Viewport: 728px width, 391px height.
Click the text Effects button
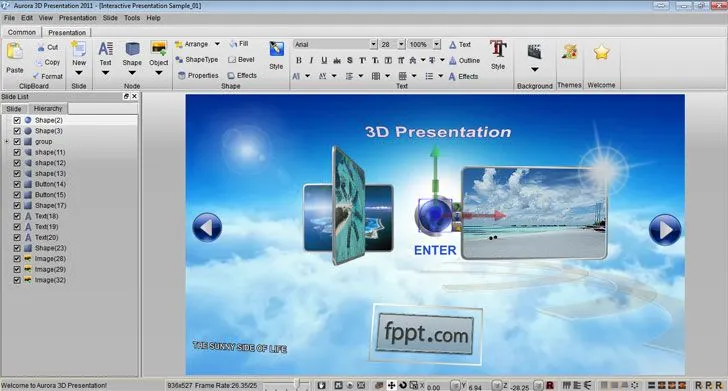(x=463, y=76)
